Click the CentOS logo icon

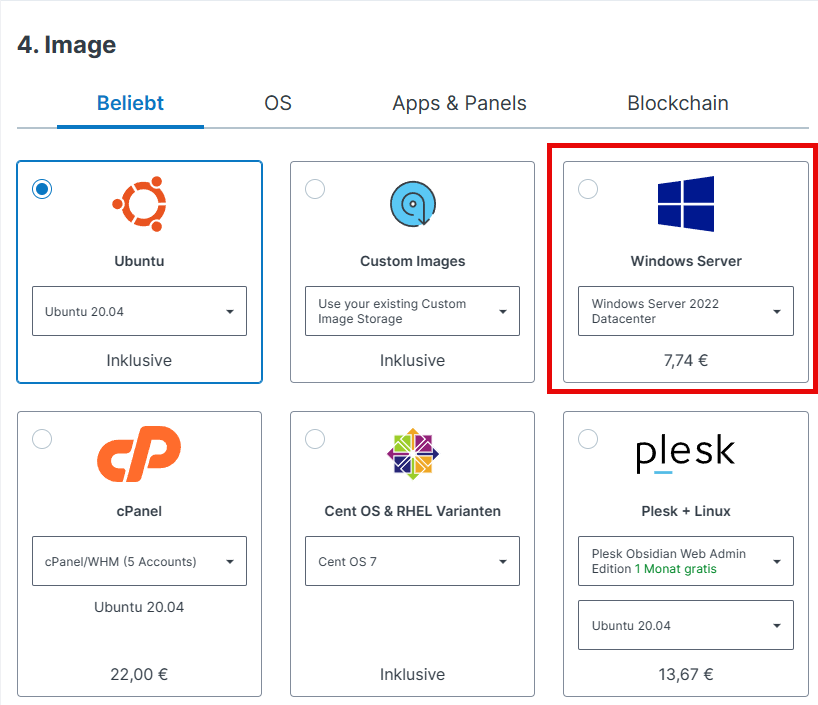pos(412,453)
